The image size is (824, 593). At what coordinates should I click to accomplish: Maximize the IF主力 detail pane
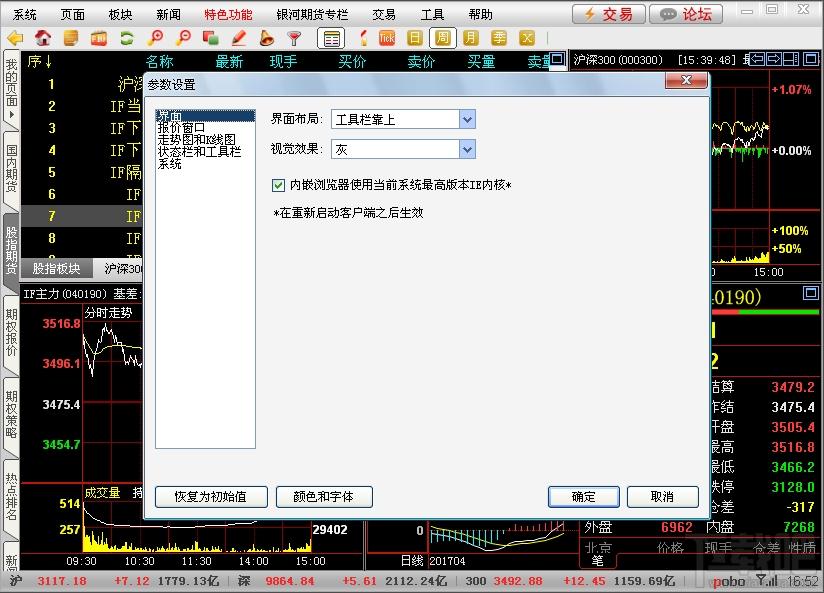[x=811, y=293]
